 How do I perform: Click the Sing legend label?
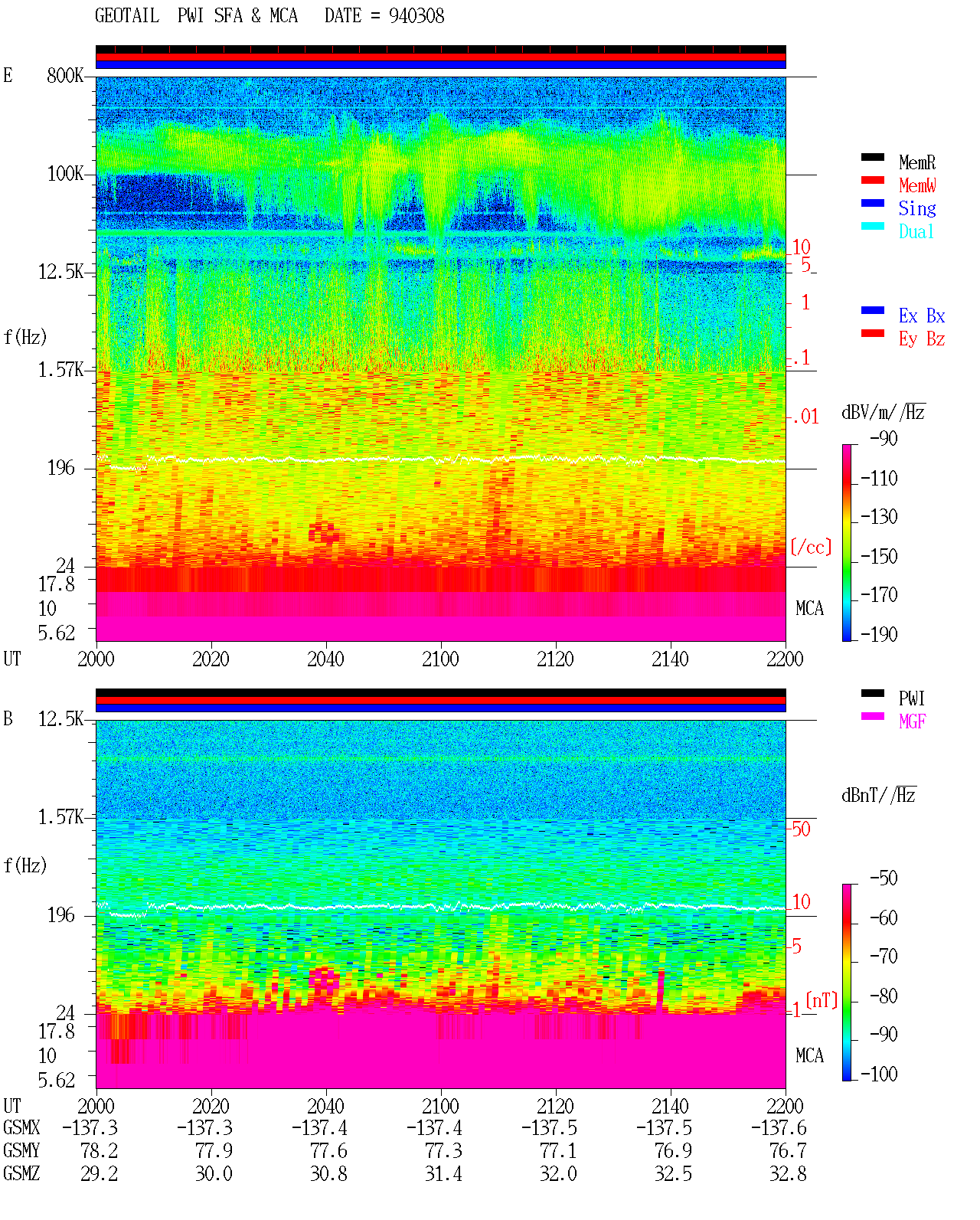[x=917, y=208]
